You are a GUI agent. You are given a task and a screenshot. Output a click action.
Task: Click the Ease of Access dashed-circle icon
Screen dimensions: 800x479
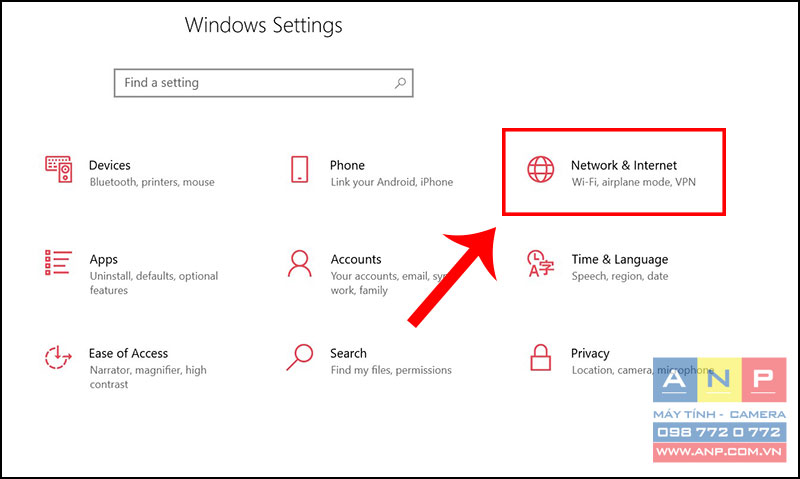(58, 357)
